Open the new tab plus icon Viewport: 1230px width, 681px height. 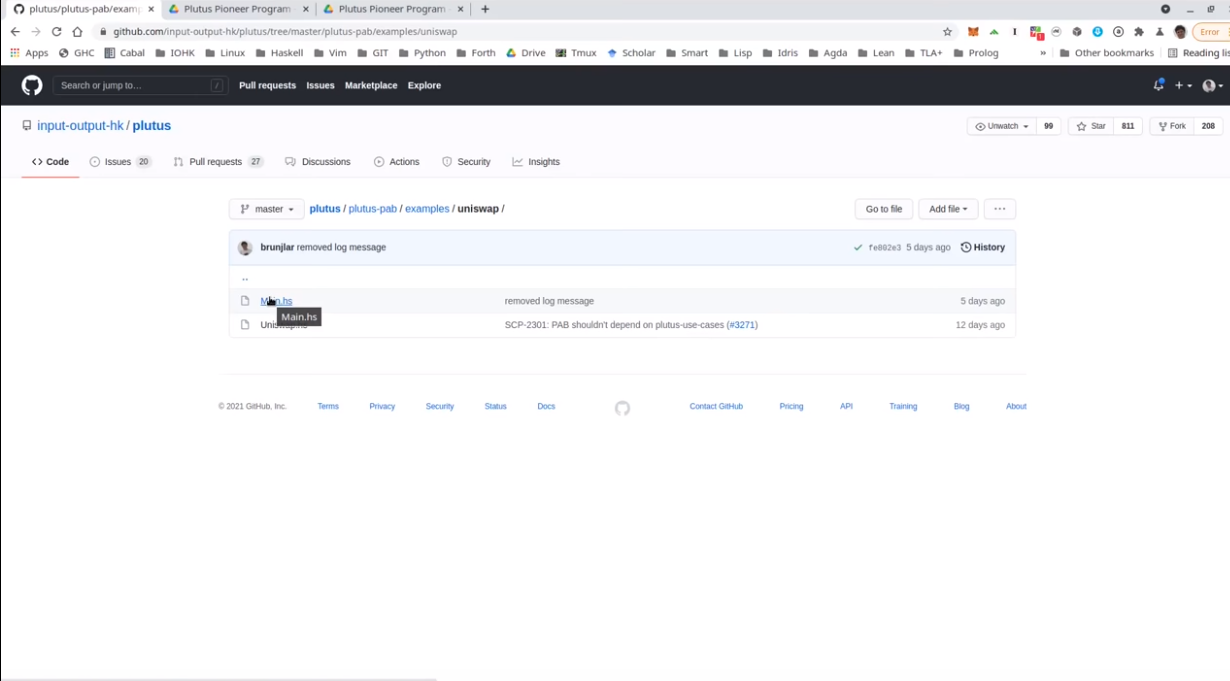(x=485, y=9)
